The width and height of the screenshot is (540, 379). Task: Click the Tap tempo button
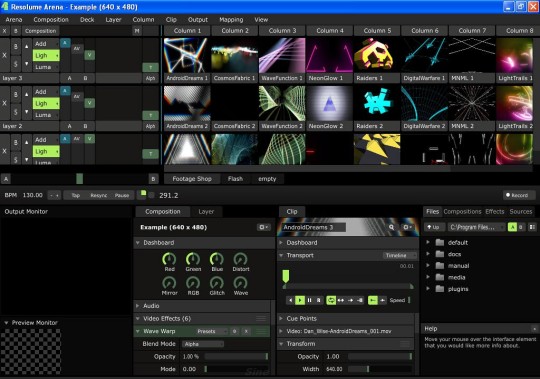click(x=75, y=195)
